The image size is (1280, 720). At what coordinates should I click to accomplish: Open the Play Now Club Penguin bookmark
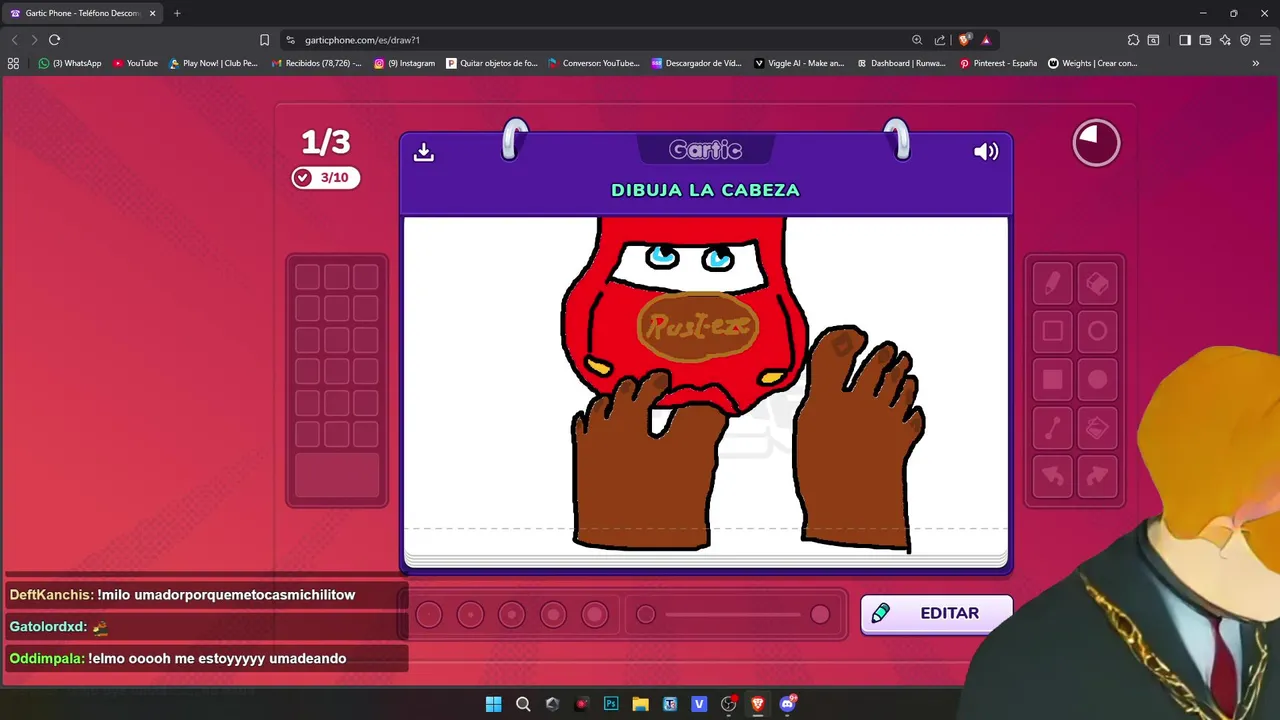click(213, 63)
